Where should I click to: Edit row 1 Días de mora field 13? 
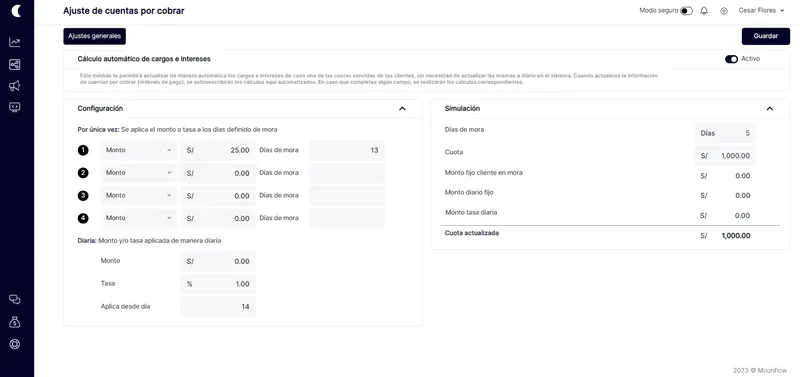coord(347,150)
